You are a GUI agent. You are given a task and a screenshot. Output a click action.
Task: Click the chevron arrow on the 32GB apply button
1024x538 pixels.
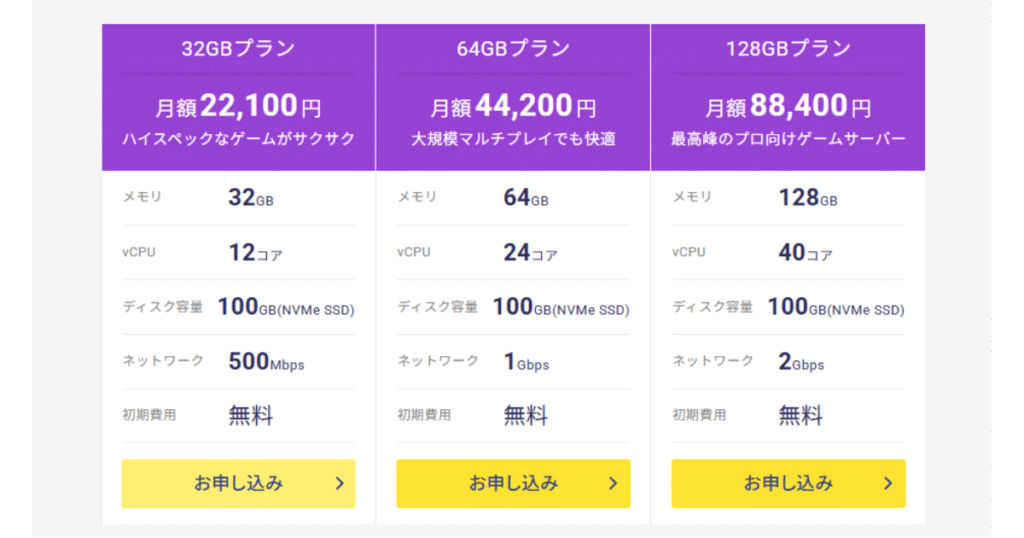coord(339,484)
